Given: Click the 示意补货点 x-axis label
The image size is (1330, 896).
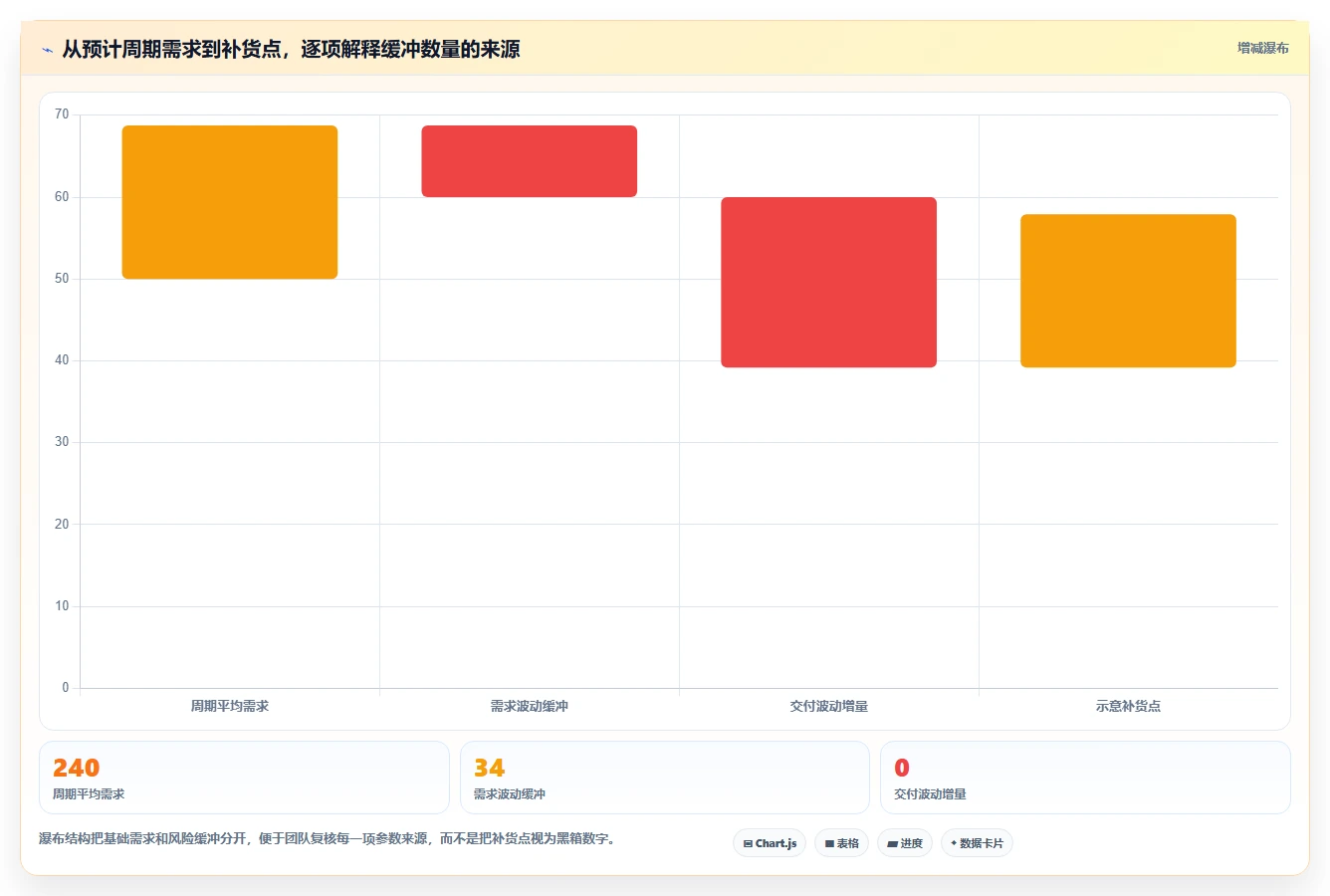Looking at the screenshot, I should point(1128,706).
